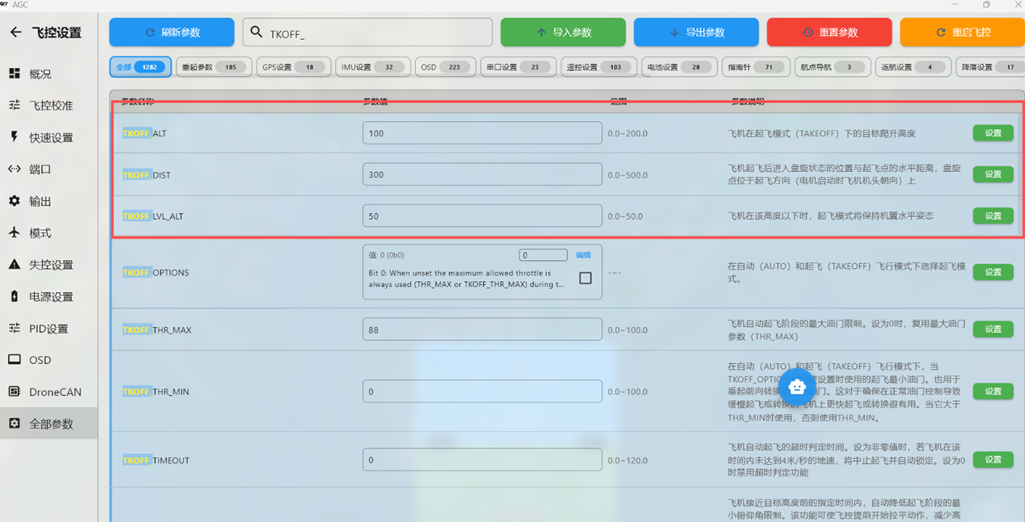The width and height of the screenshot is (1025, 522).
Task: Switch to the OSD filter tab
Action: (x=445, y=68)
